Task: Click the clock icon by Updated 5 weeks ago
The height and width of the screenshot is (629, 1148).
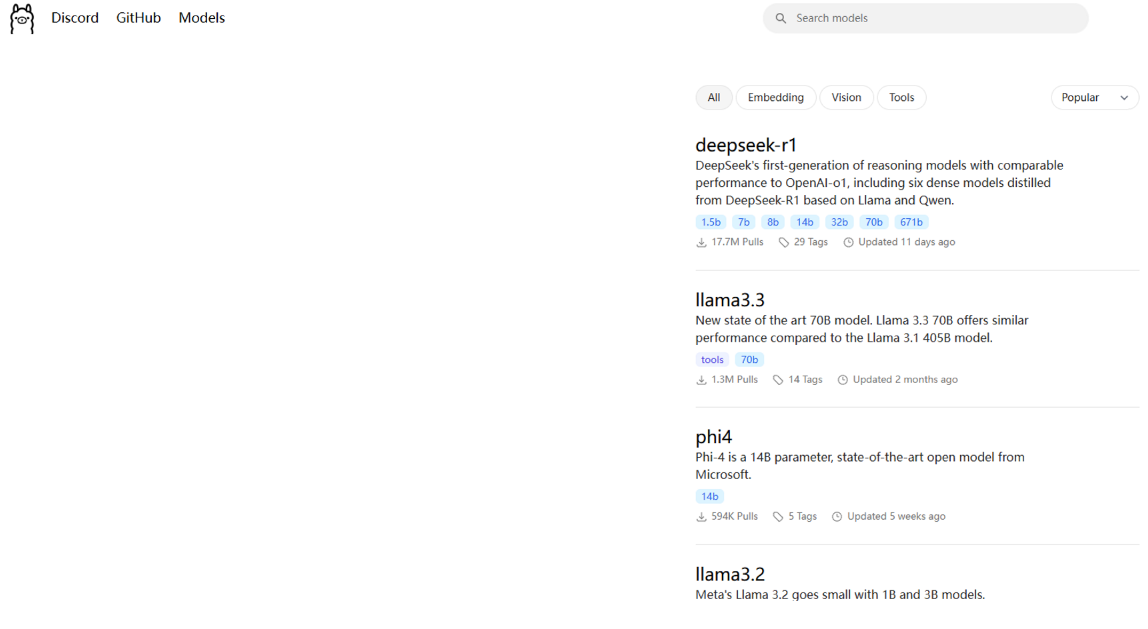Action: point(837,517)
